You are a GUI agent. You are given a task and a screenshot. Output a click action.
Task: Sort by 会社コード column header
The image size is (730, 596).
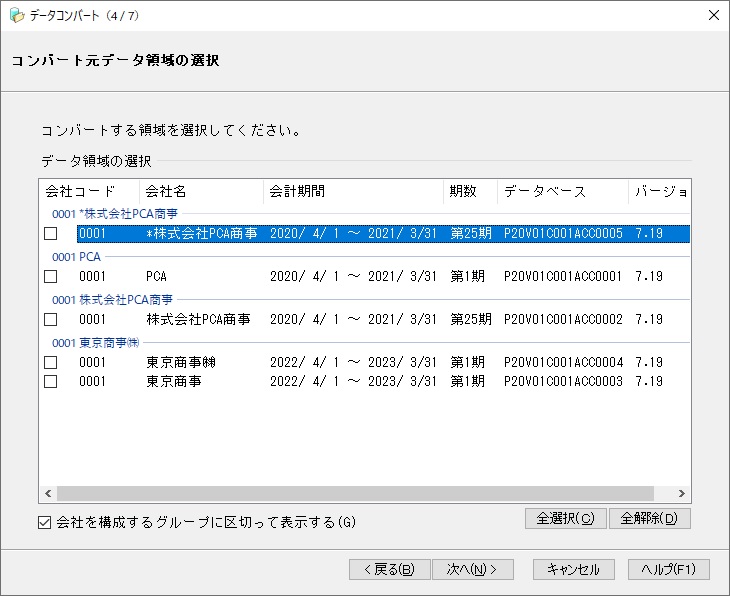click(x=88, y=191)
